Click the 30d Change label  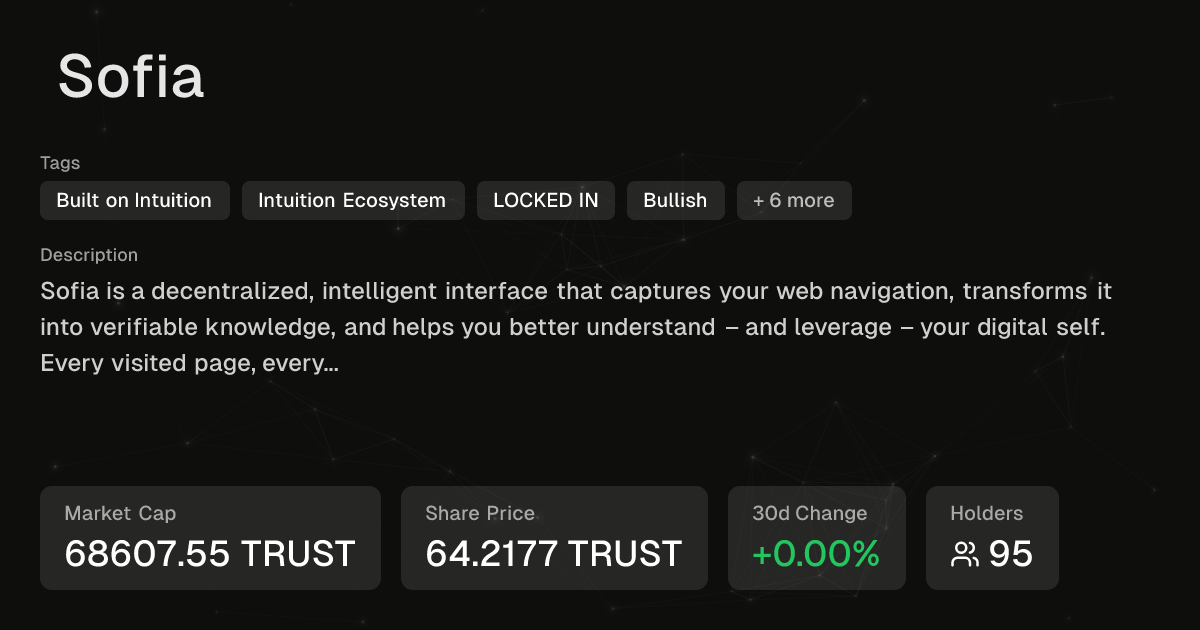pos(810,513)
